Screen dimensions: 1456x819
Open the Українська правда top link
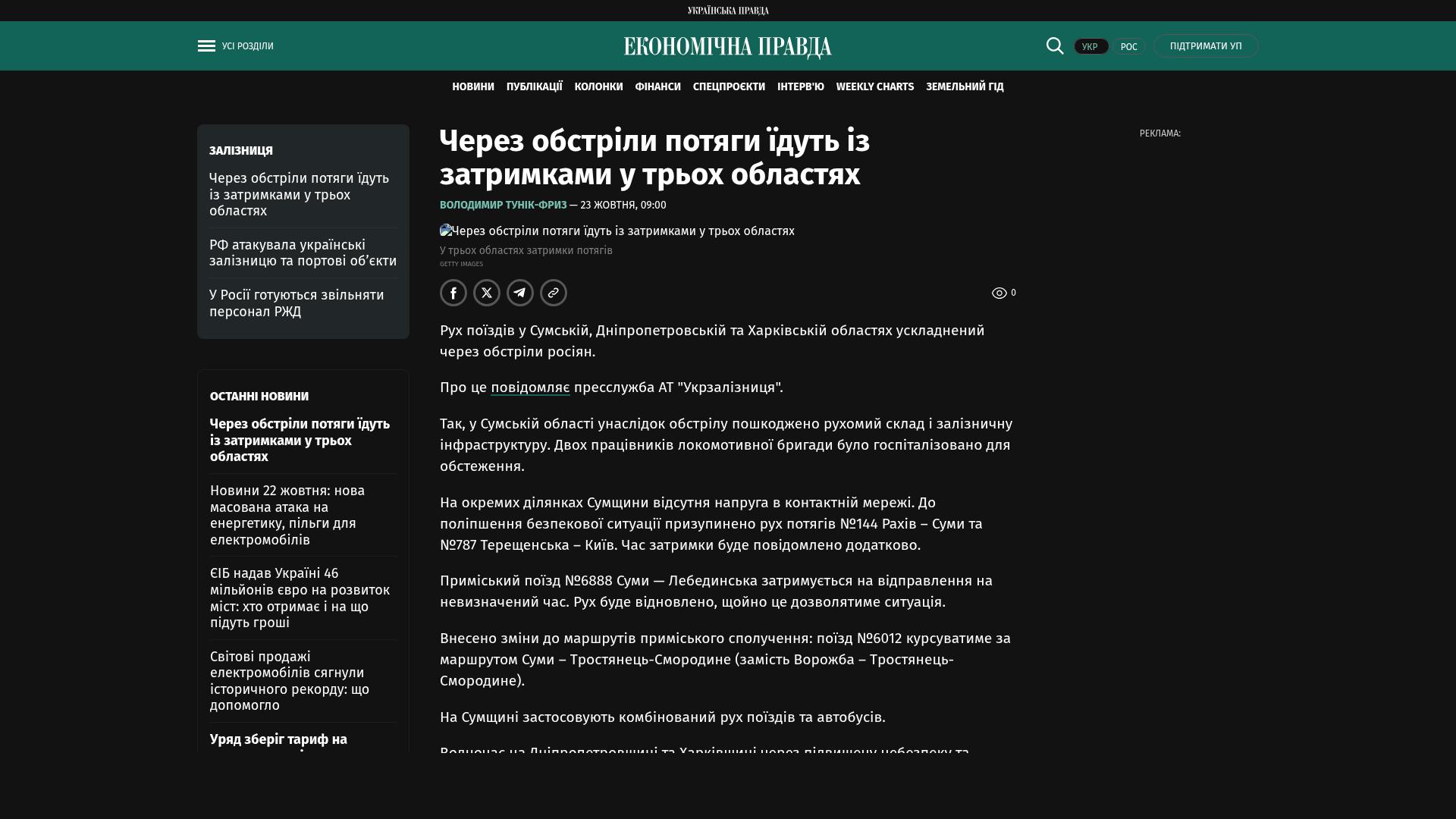[727, 11]
